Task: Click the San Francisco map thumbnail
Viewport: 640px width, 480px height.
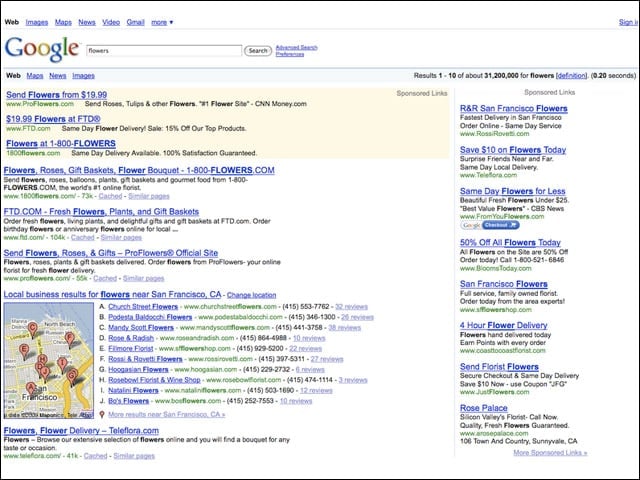Action: click(x=49, y=360)
